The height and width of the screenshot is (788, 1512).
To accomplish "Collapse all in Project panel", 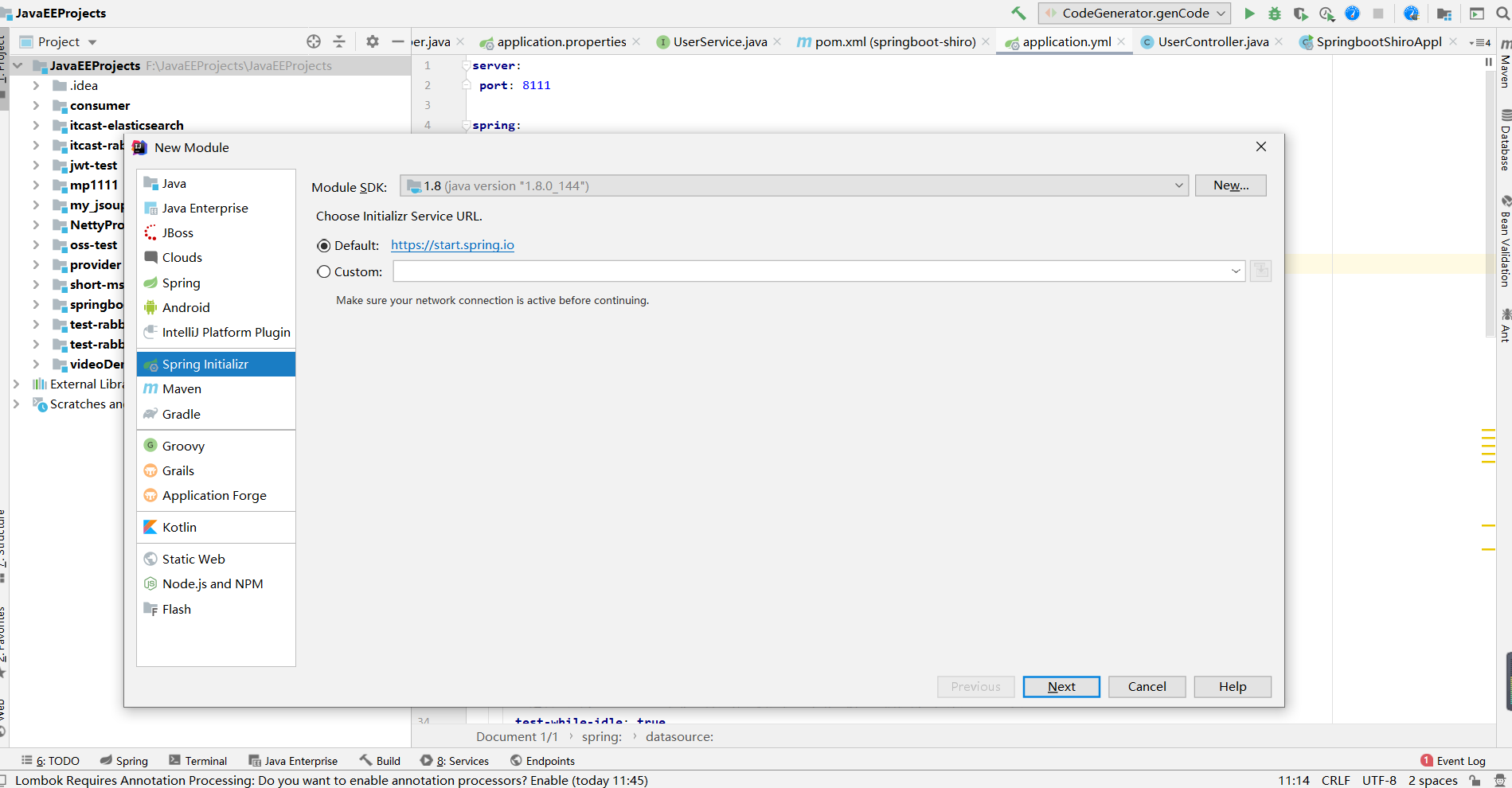I will coord(339,41).
